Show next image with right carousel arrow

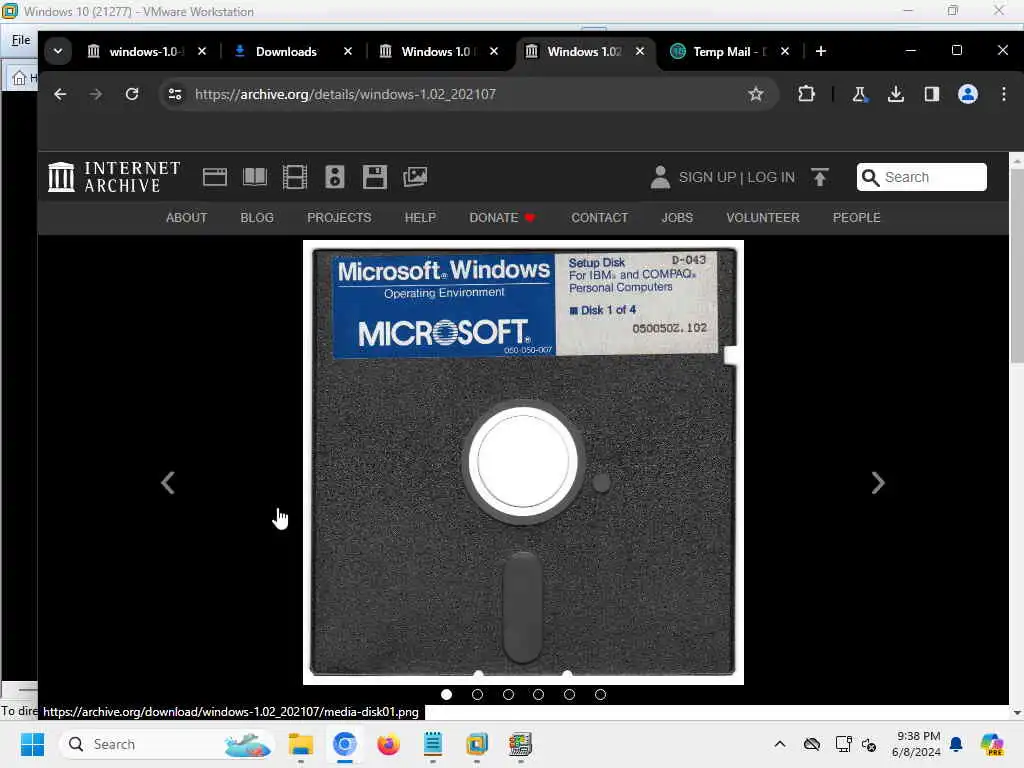[x=878, y=483]
